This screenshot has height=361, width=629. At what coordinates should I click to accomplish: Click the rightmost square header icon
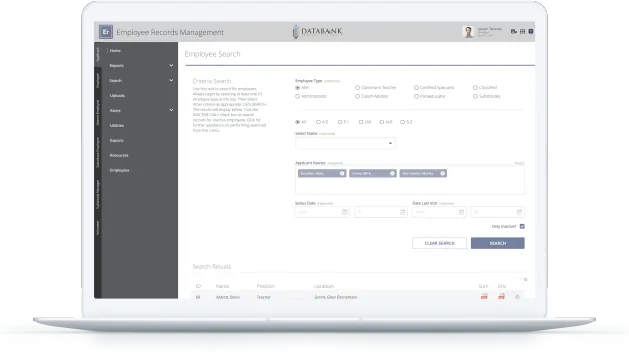pos(531,31)
